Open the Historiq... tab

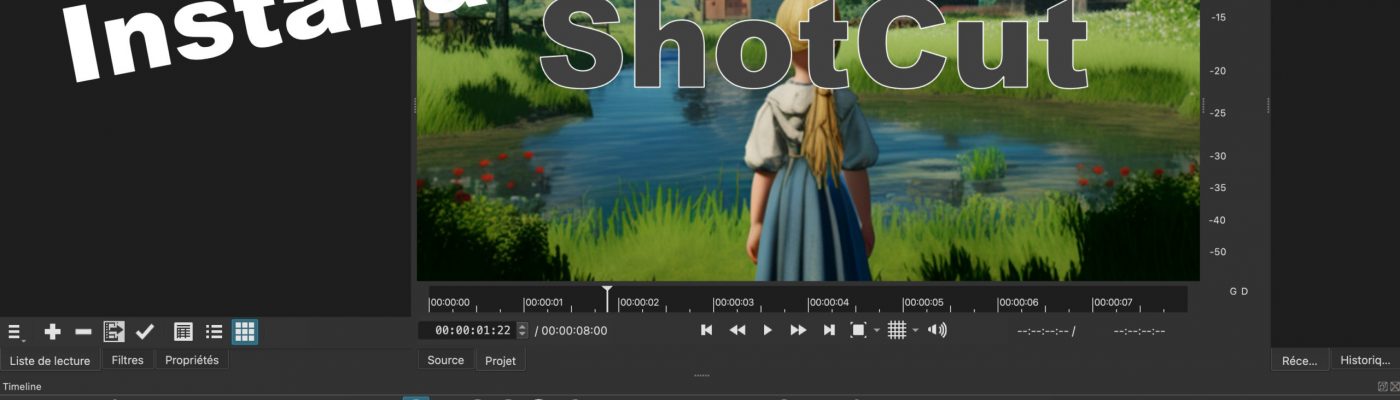[x=1365, y=360]
